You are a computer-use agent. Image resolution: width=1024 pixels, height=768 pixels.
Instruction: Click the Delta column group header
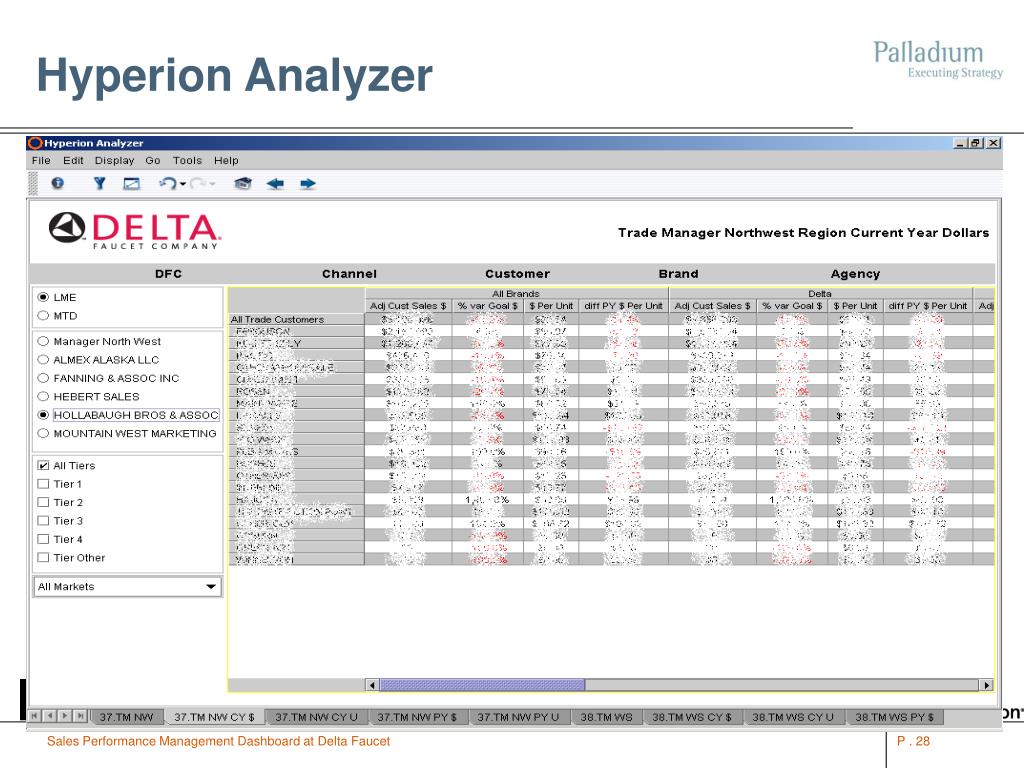pos(820,293)
